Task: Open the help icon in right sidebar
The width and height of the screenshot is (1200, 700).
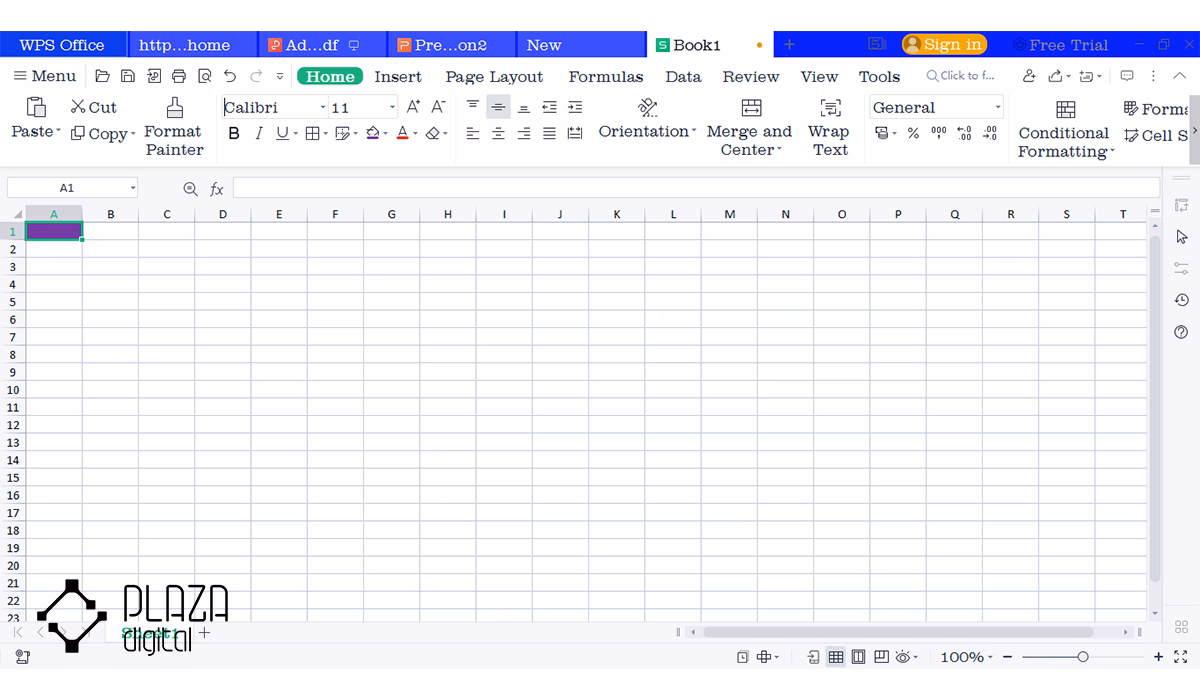Action: [x=1181, y=332]
